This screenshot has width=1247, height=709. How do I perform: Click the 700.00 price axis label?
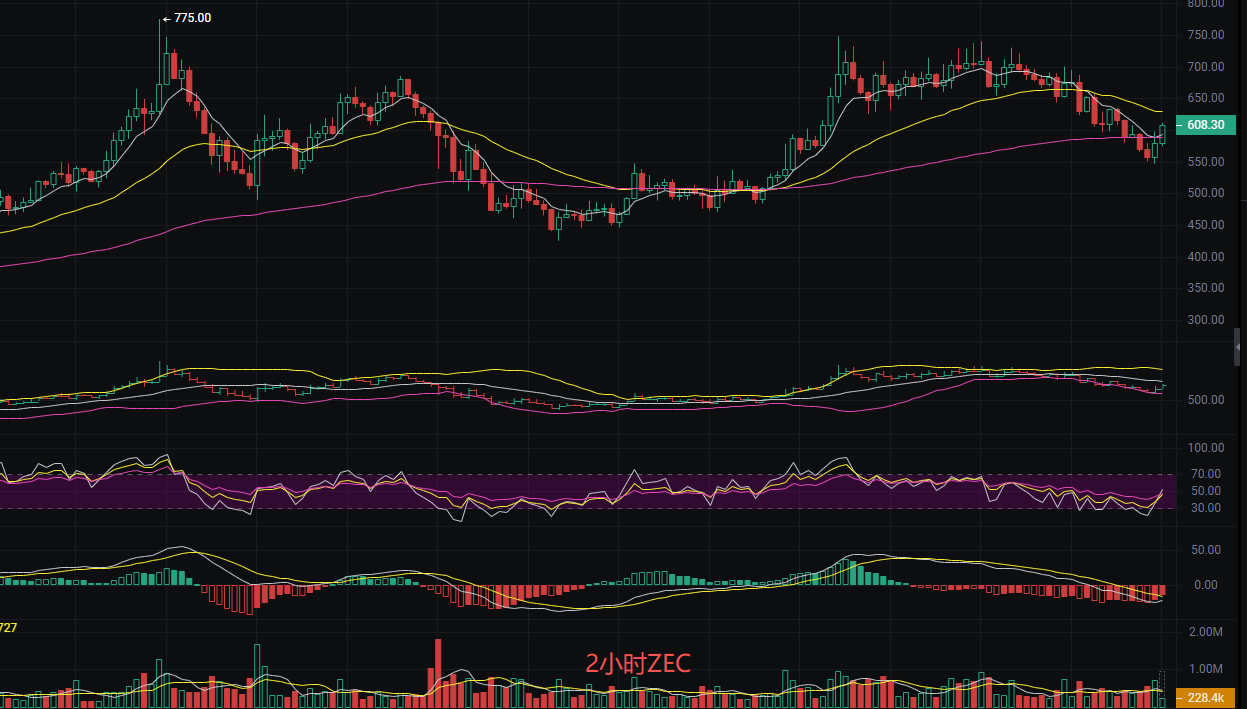1205,67
